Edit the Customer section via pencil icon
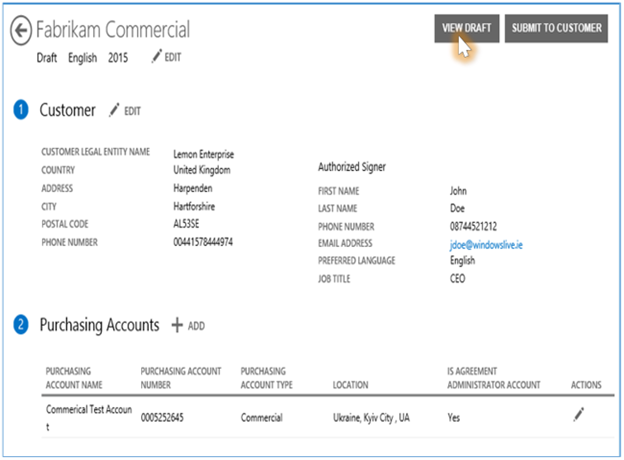 point(125,110)
